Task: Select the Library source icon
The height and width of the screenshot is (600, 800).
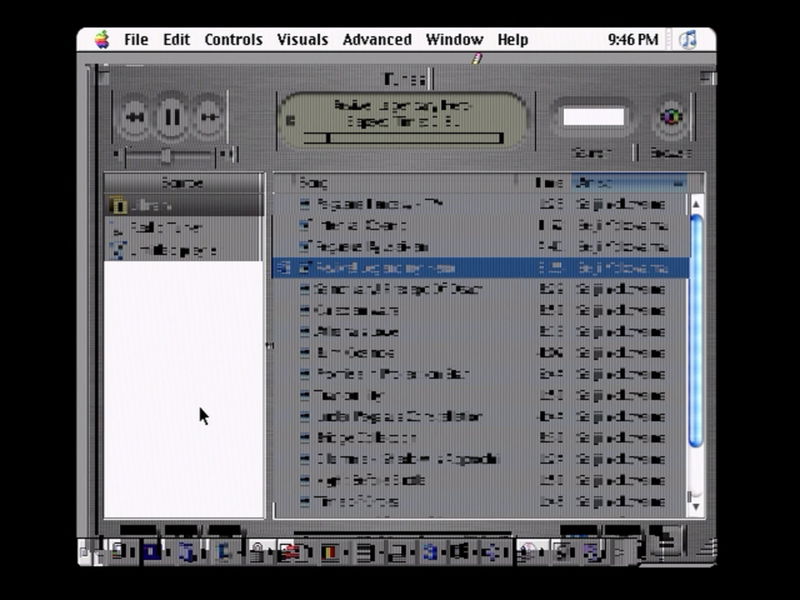Action: (118, 206)
